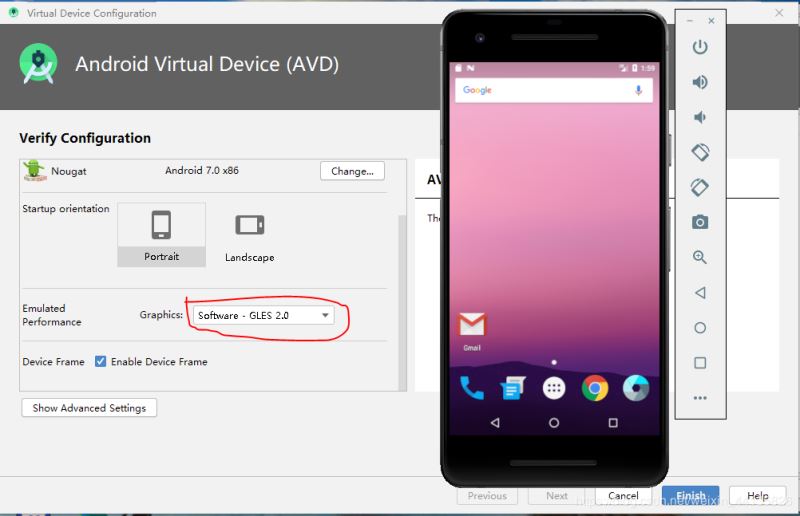
Task: Close the Virtual Device Configuration dialog
Action: point(779,13)
